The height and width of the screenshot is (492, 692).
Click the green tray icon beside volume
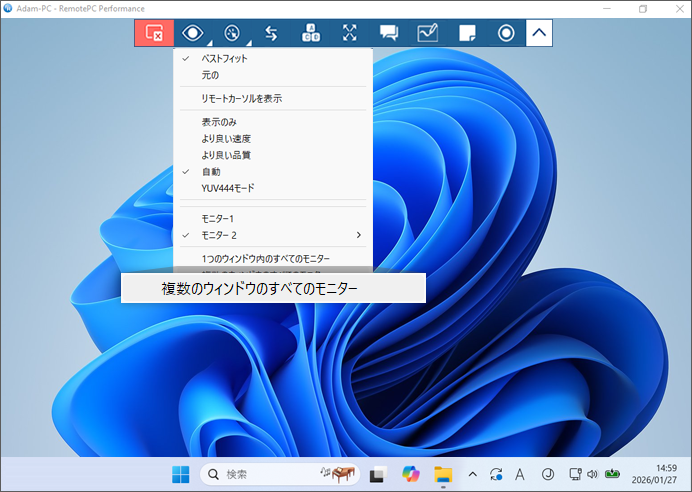[612, 474]
